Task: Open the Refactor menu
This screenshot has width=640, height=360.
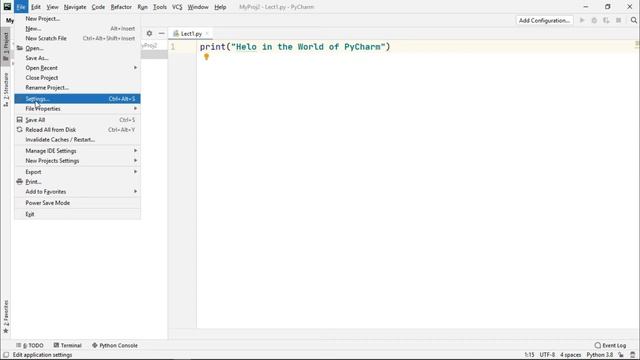Action: click(121, 7)
